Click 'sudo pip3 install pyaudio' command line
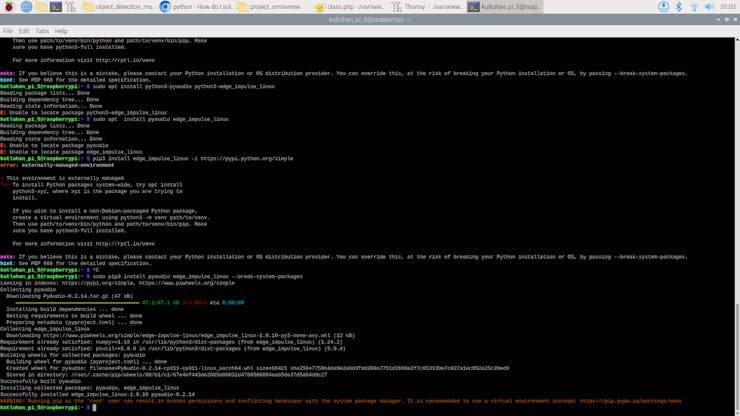740x416 pixels. tap(197, 277)
